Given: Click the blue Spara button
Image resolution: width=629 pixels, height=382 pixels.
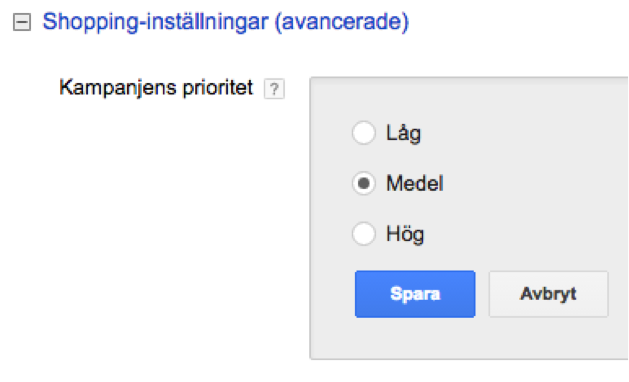Looking at the screenshot, I should [415, 294].
